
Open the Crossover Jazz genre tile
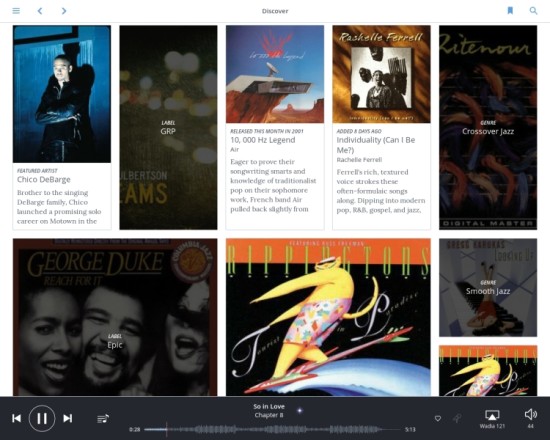pos(488,128)
